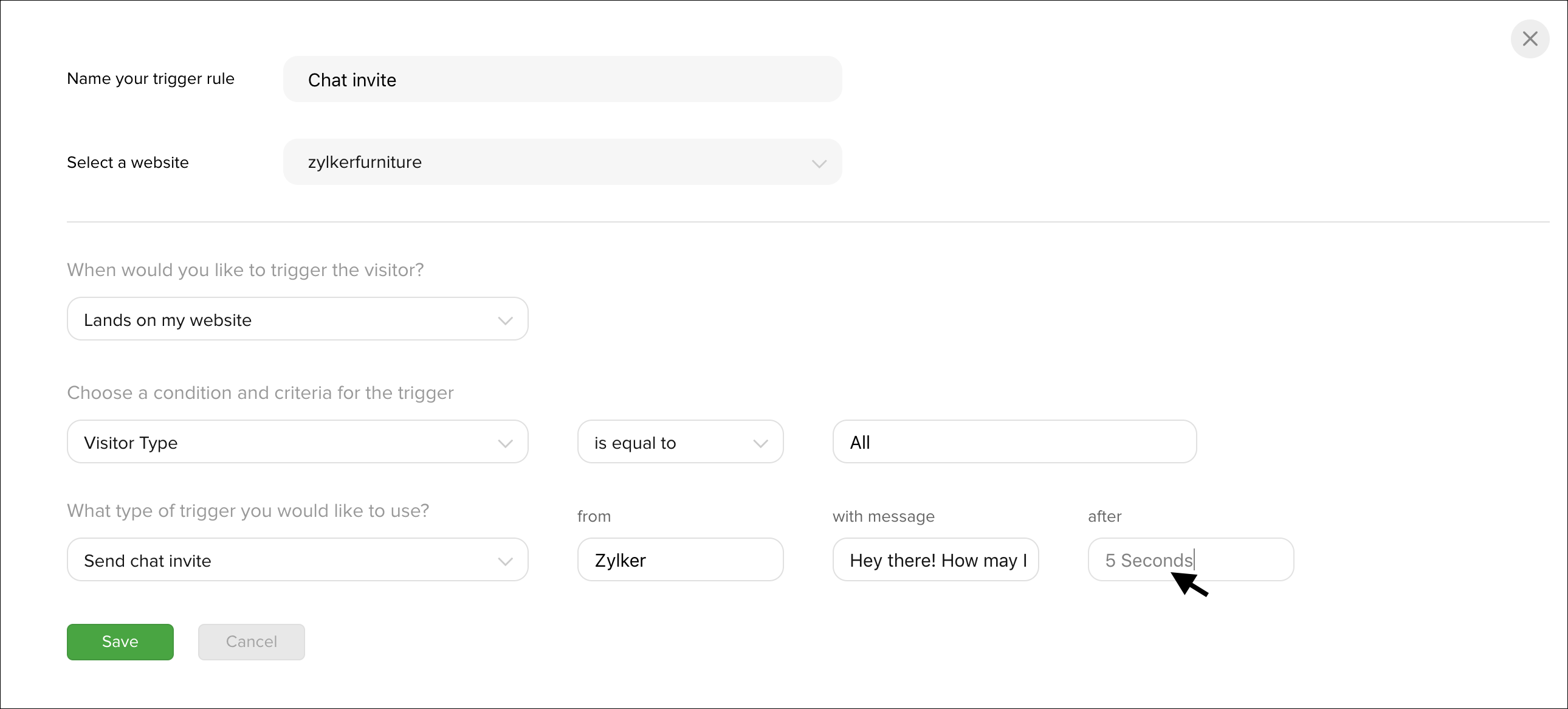
Task: Click the Hey there message field
Action: [935, 559]
